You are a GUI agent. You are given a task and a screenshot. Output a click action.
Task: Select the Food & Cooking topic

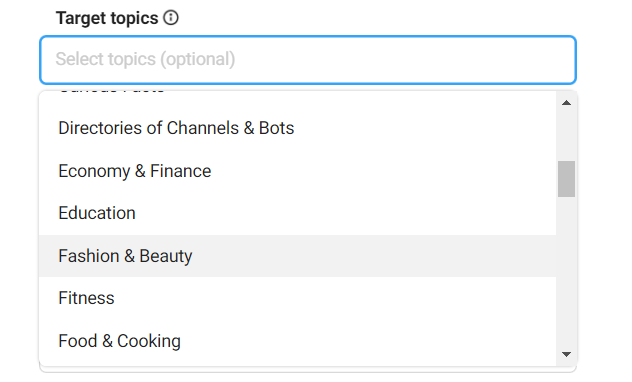[297, 341]
